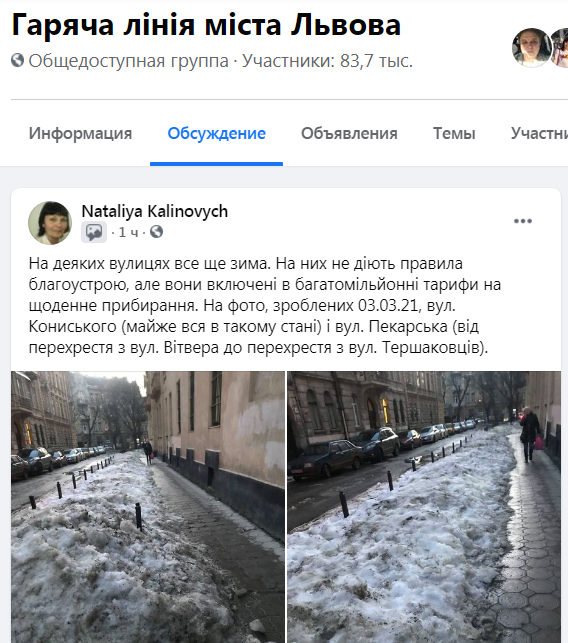Click the group title Гаряча лінія міста Львова
The width and height of the screenshot is (568, 643).
coord(206,25)
